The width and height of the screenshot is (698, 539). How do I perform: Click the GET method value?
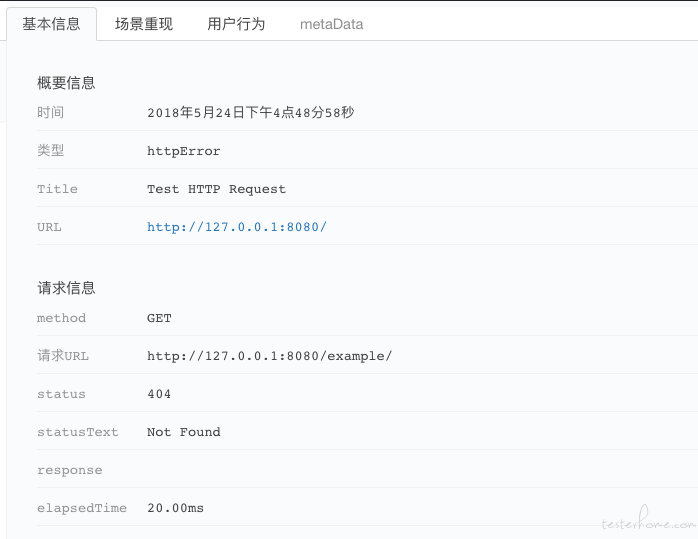(159, 318)
